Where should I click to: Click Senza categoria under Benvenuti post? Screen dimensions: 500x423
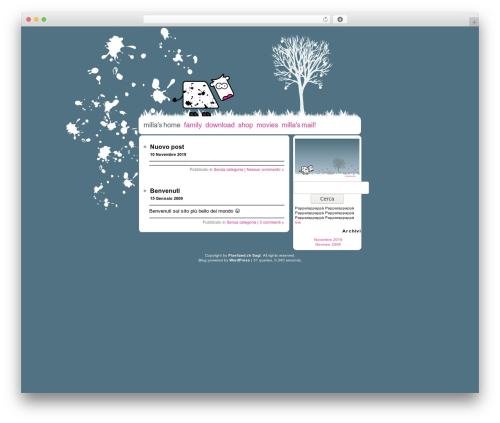(x=241, y=222)
